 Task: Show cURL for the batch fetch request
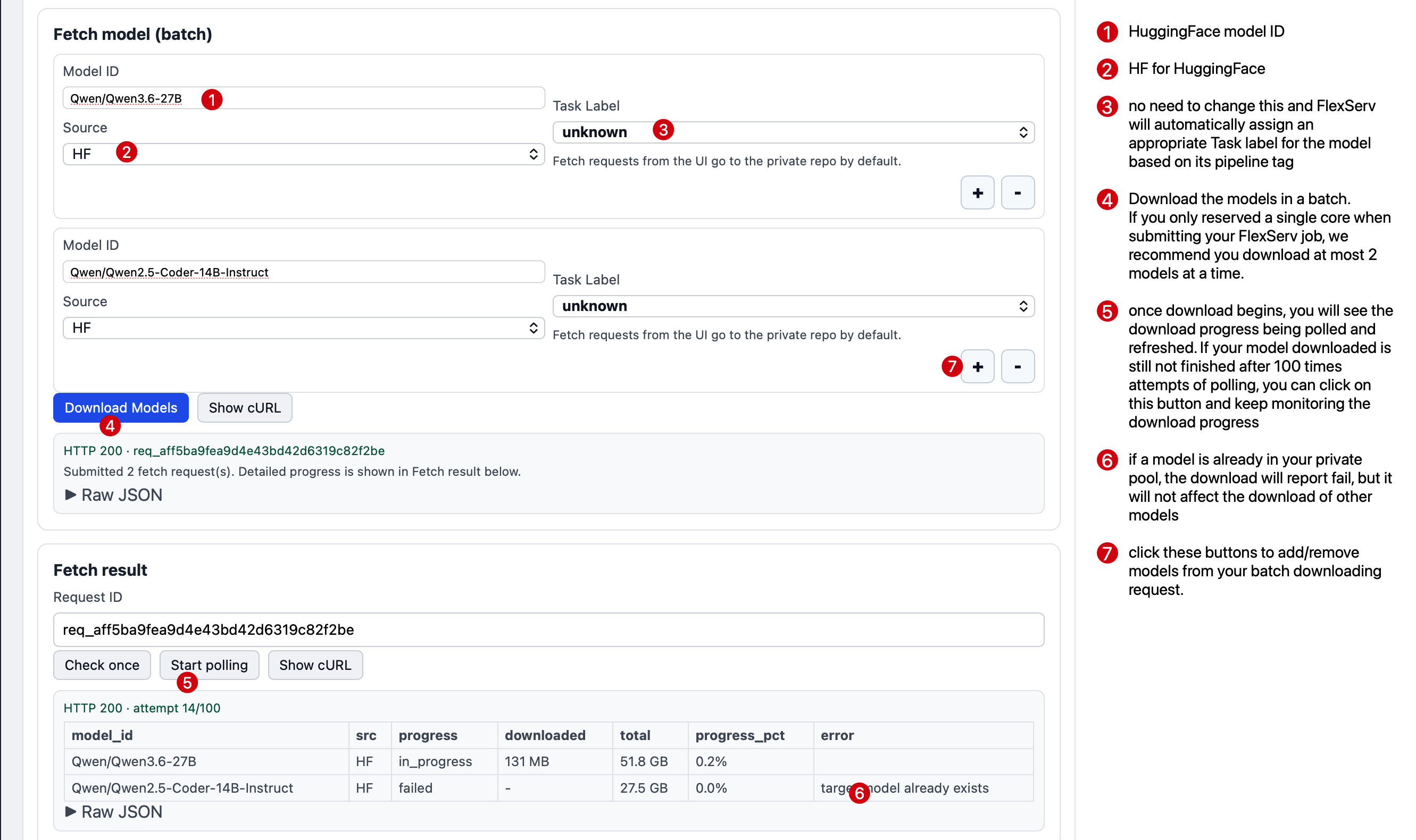tap(245, 408)
